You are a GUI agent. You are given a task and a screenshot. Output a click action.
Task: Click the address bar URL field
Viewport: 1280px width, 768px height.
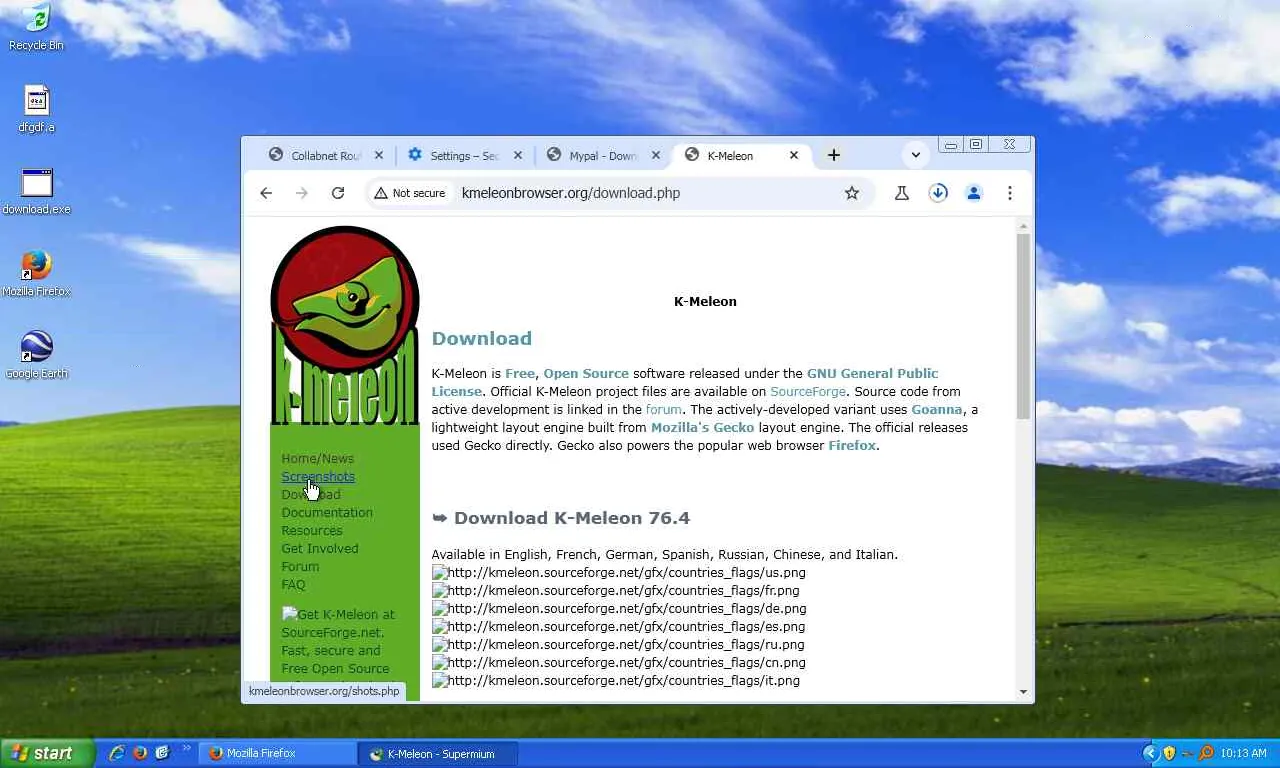(645, 193)
